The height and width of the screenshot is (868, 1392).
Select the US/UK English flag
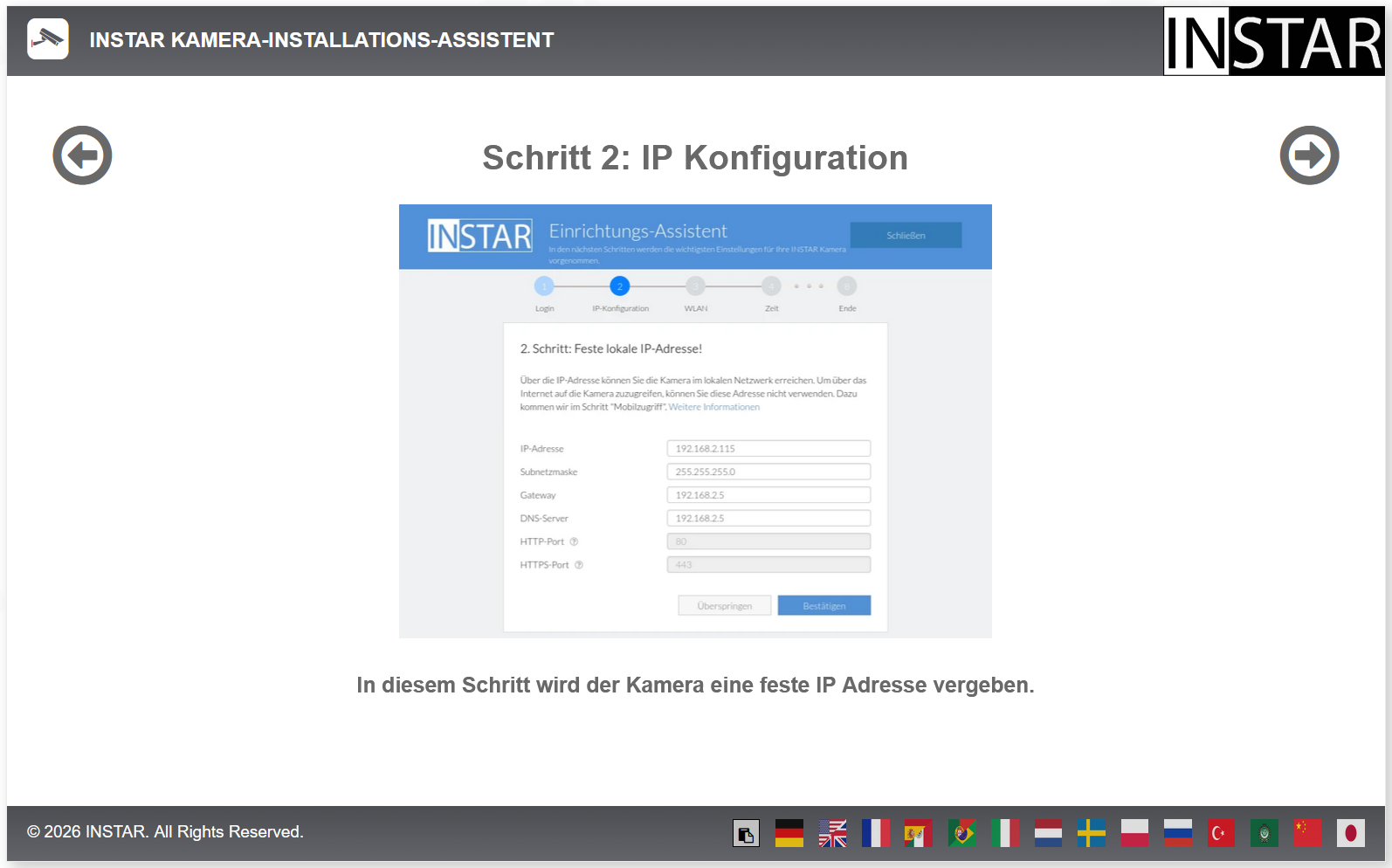tap(832, 833)
